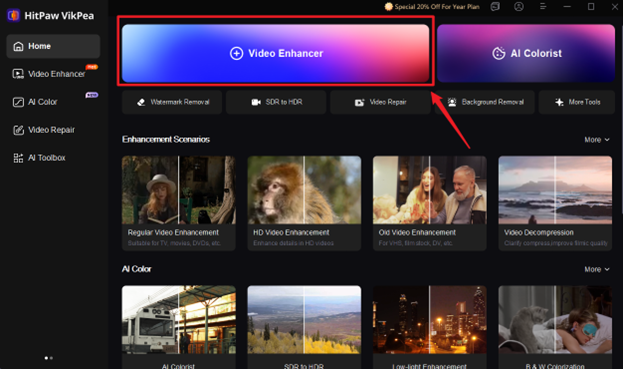Click the sidebar page indicator dots
623x369 pixels.
tap(49, 358)
